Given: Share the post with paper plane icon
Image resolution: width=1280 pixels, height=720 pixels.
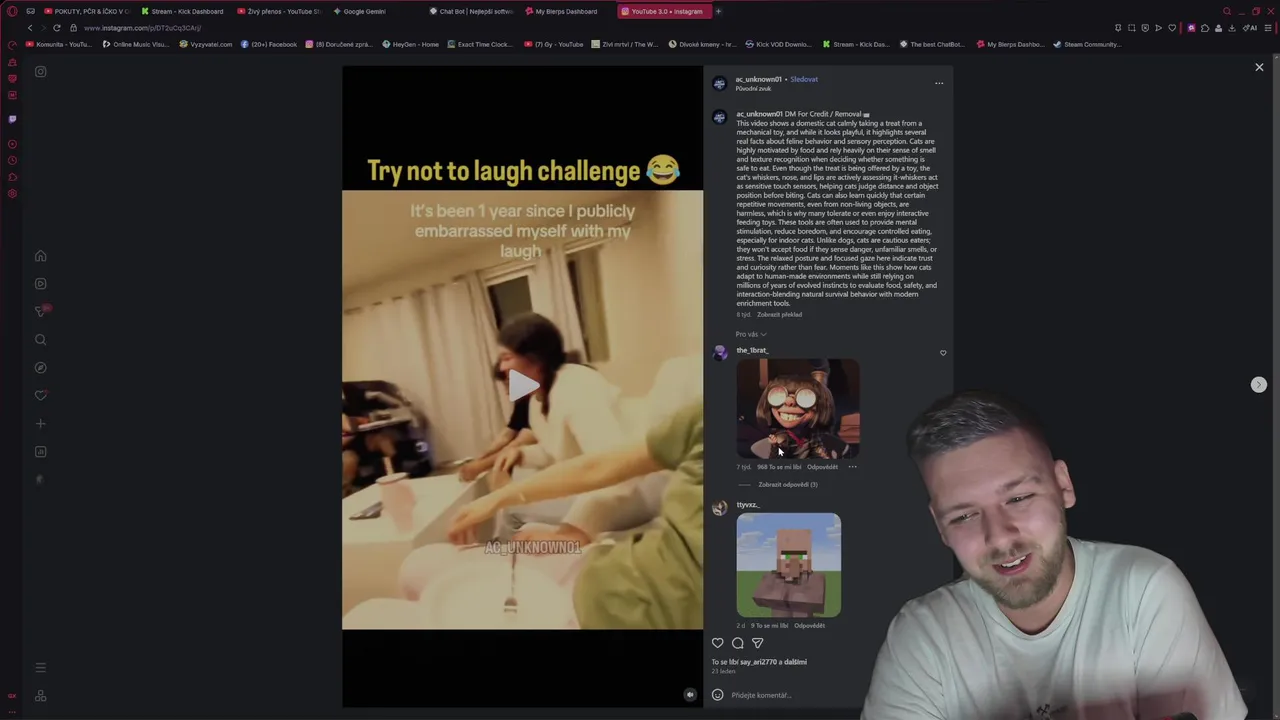Looking at the screenshot, I should coord(757,643).
